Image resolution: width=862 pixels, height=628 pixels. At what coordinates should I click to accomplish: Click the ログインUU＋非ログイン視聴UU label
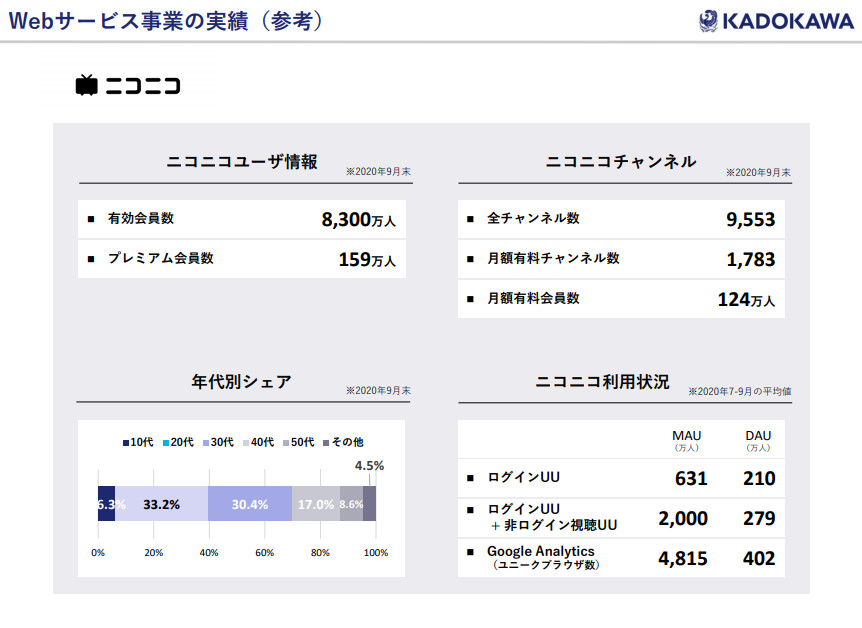pyautogui.click(x=552, y=517)
